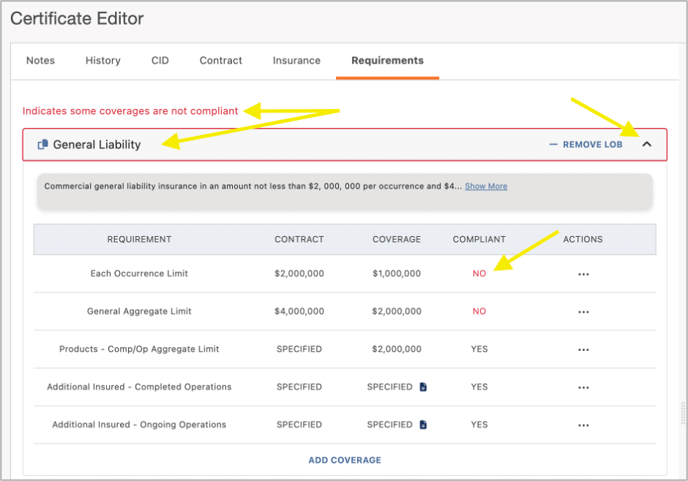
Task: Open actions menu for Ongoing Operations row
Action: pyautogui.click(x=583, y=425)
